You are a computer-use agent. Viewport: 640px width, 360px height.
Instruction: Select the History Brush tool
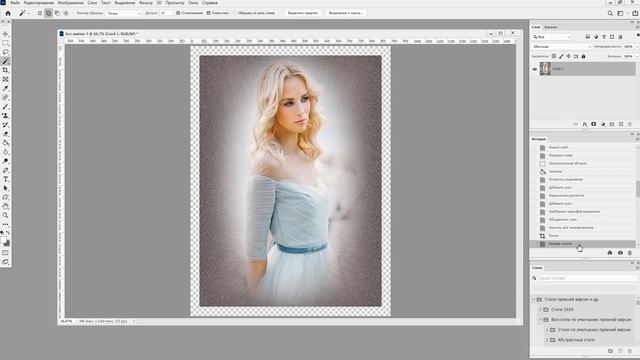point(5,124)
